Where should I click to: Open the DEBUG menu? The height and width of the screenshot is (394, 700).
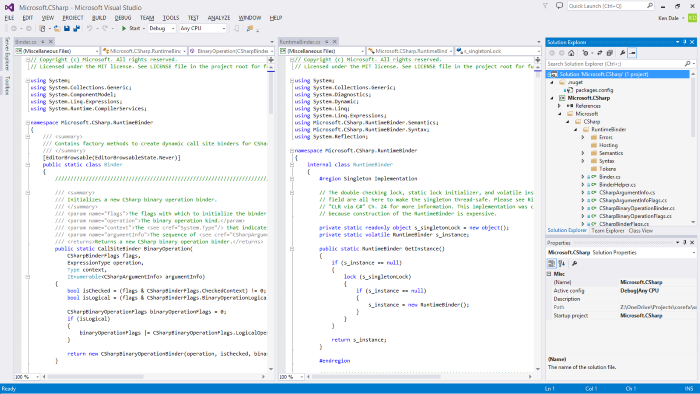123,18
